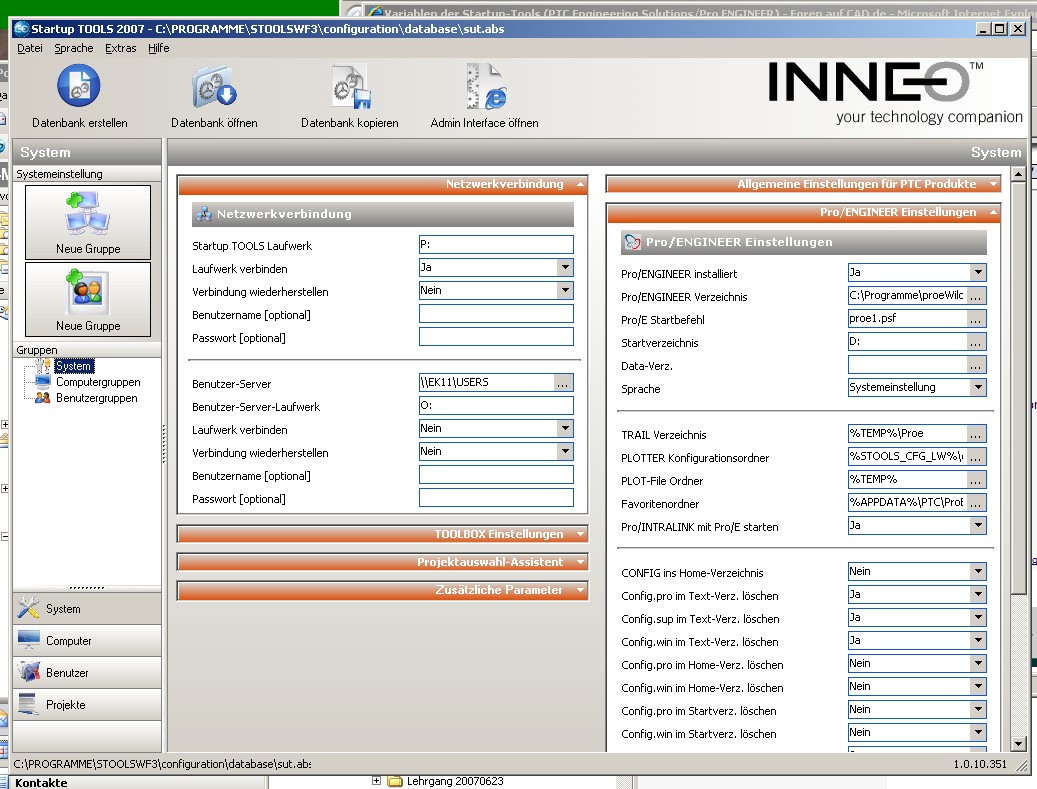Open Pro/INTRALINK mit Pro/E starten dropdown
The width and height of the screenshot is (1037, 789).
[x=977, y=526]
